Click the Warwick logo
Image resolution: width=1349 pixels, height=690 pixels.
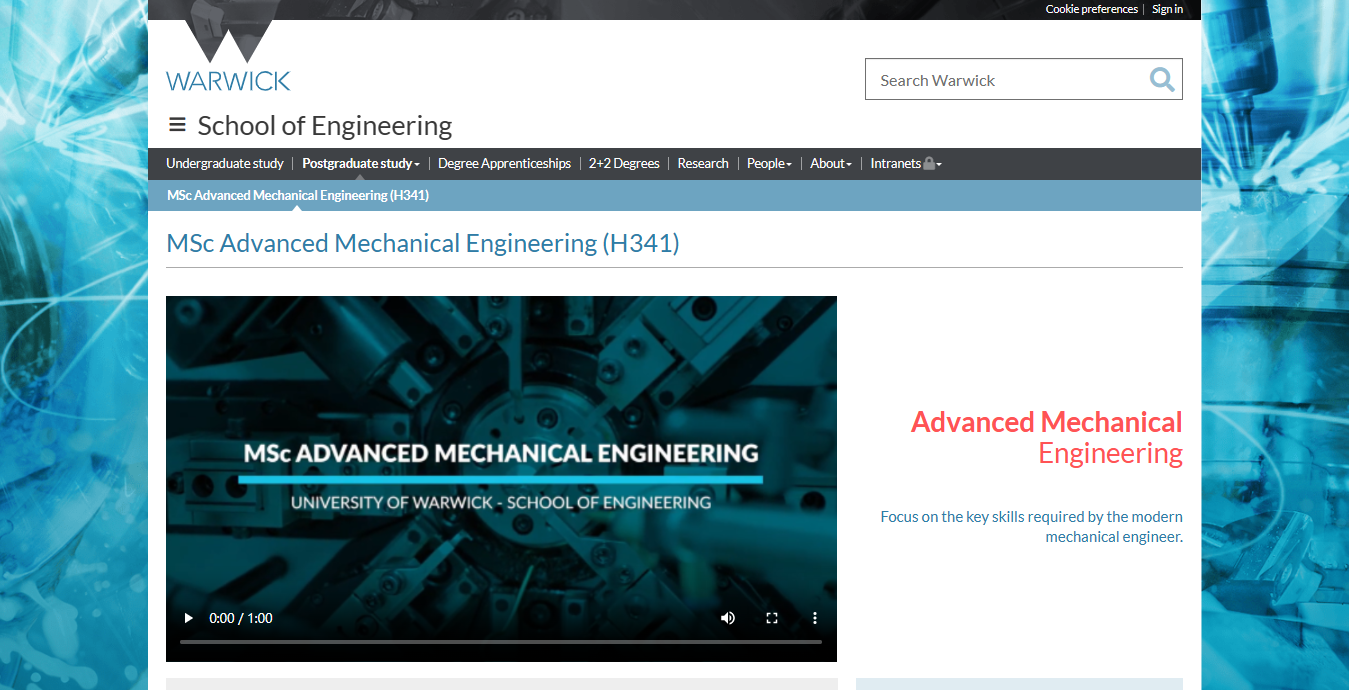click(228, 60)
